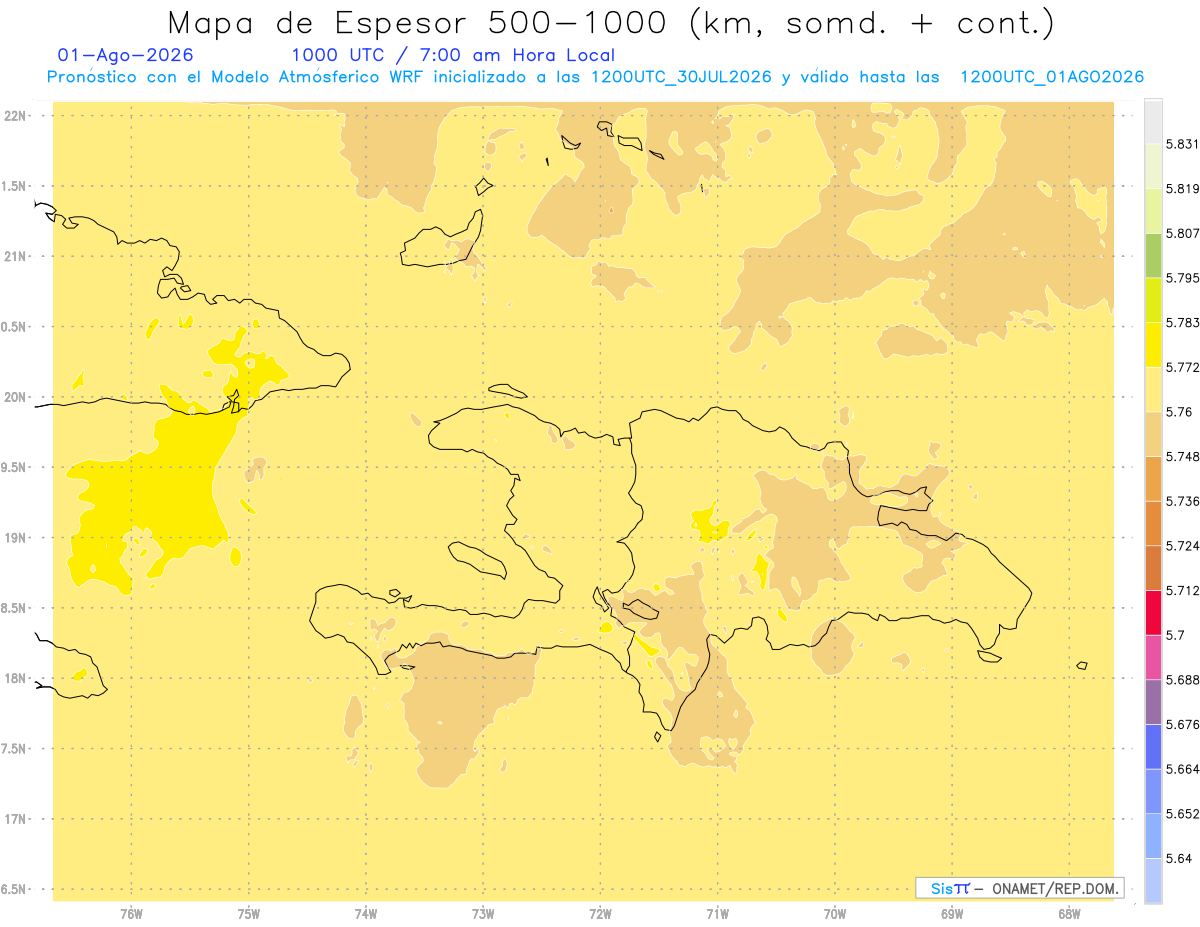Click the colorbar value '5.664'
The width and height of the screenshot is (1200, 927).
[x=1182, y=769]
